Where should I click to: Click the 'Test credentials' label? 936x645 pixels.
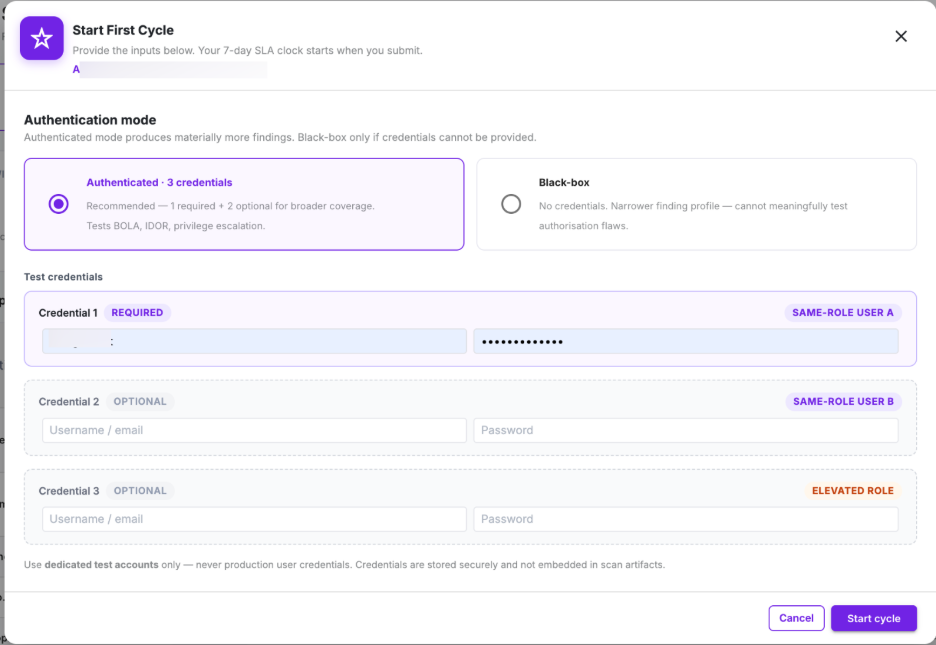63,277
